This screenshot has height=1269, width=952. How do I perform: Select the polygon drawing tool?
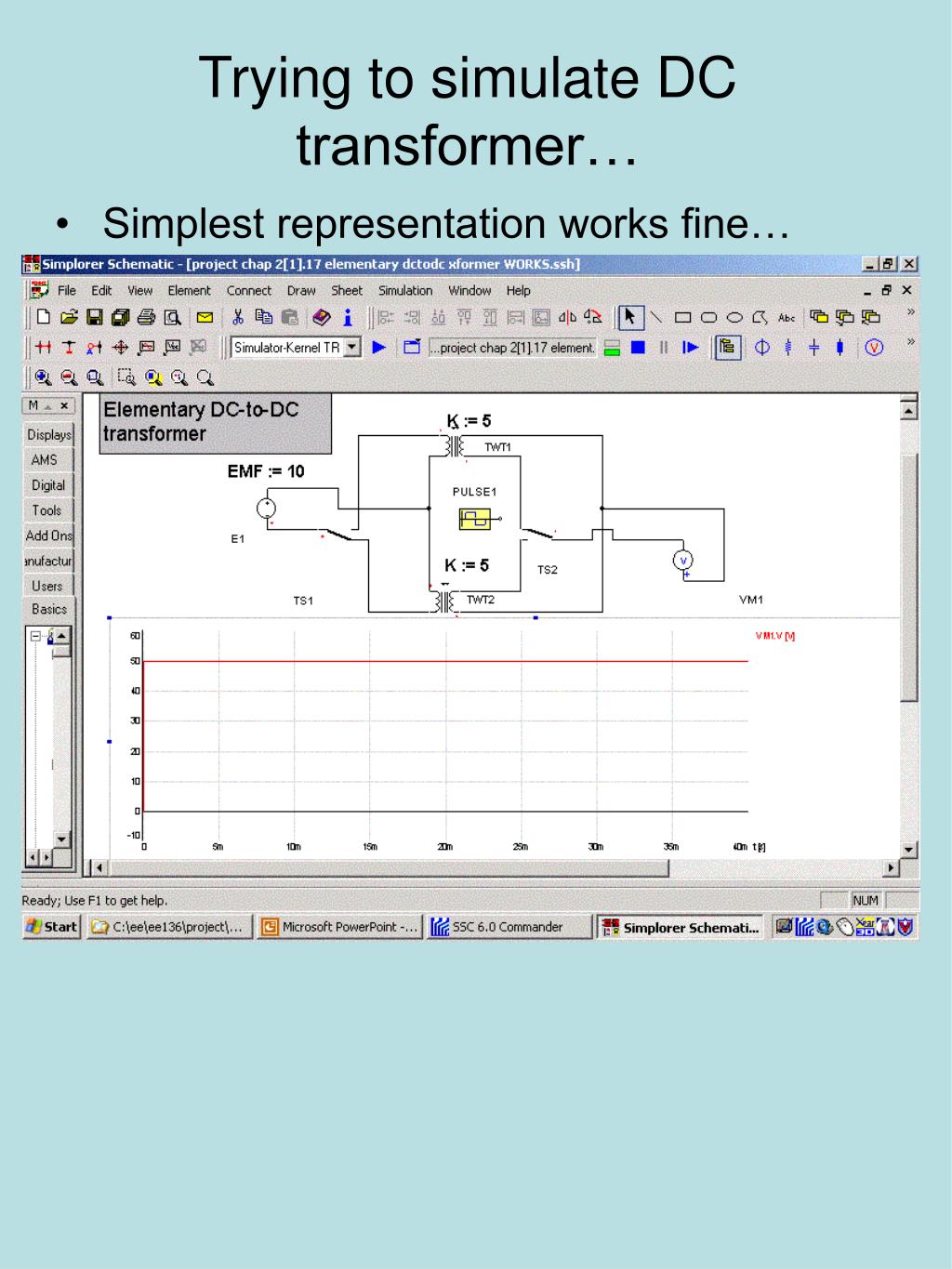[760, 317]
